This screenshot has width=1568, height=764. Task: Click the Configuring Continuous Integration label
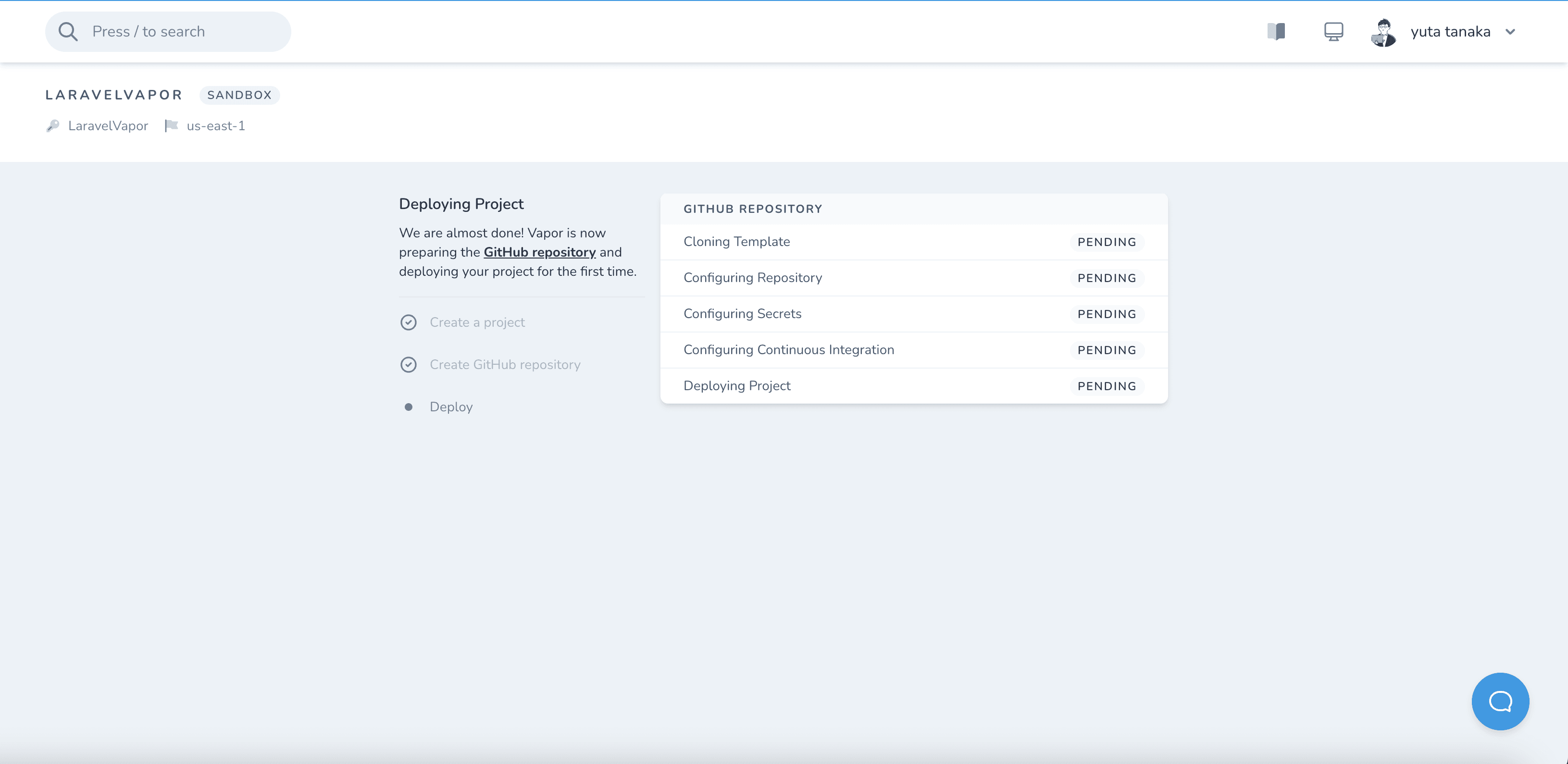coord(788,350)
